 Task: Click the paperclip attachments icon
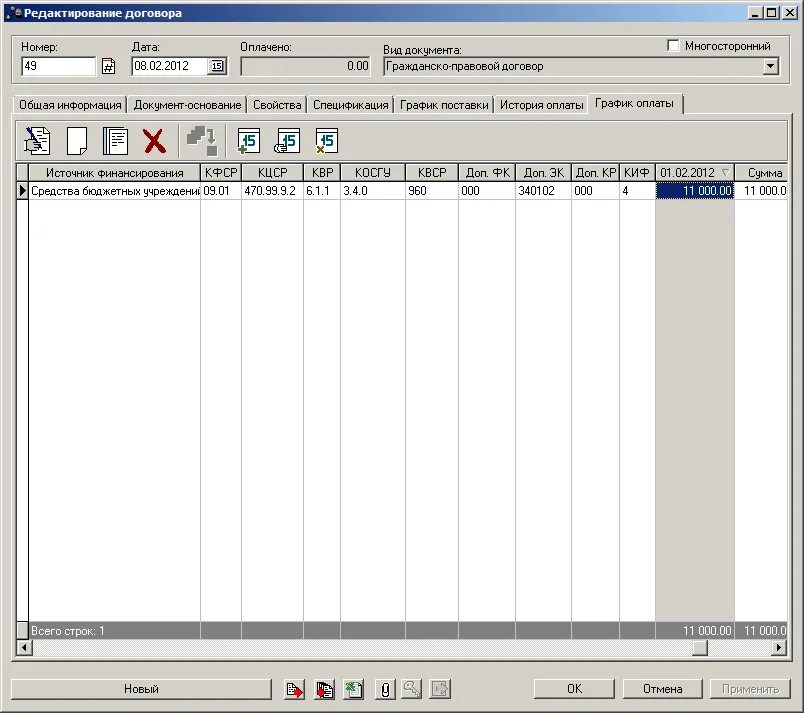tap(385, 689)
